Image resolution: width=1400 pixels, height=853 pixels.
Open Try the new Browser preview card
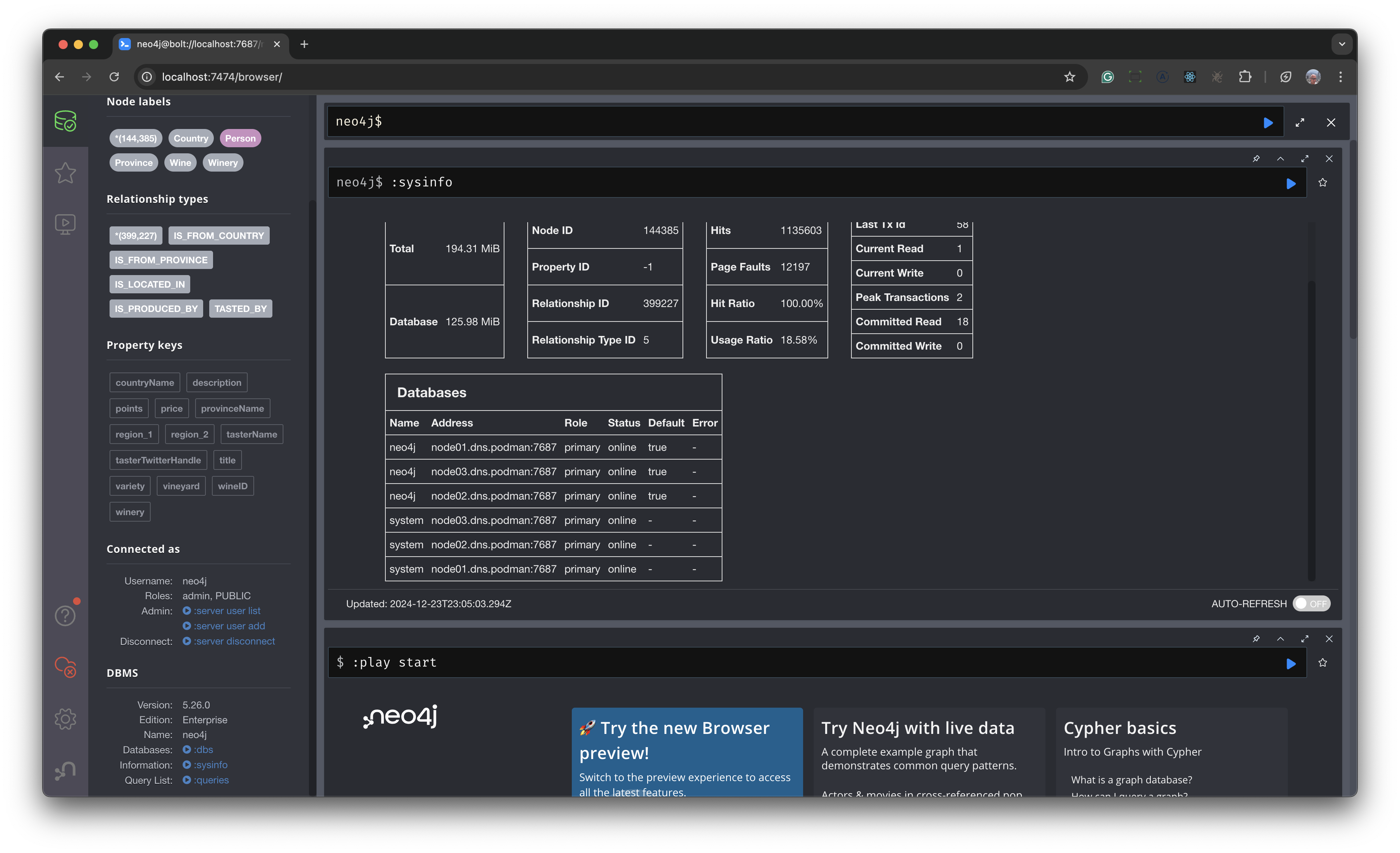pyautogui.click(x=686, y=752)
